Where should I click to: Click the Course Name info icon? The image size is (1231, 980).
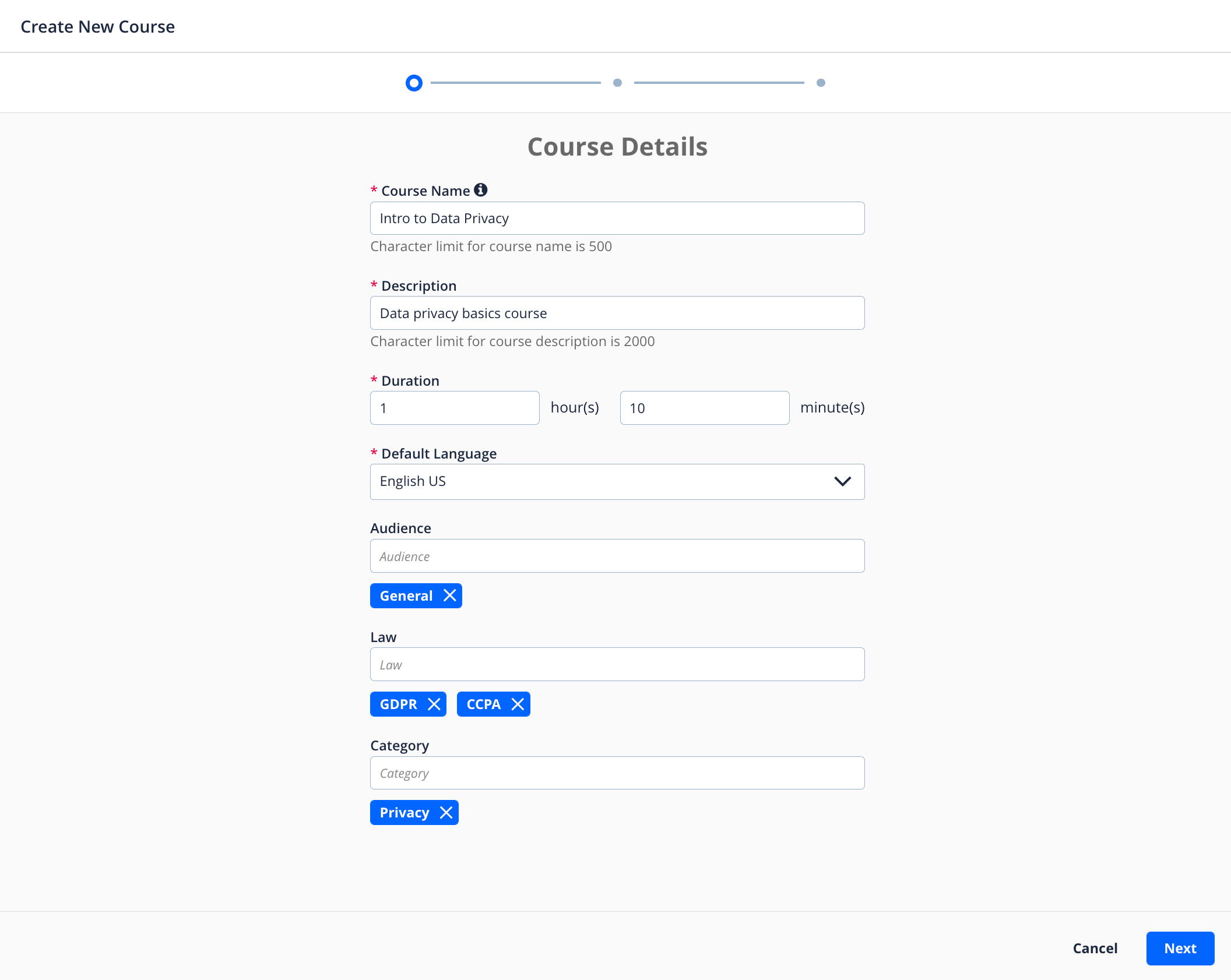[x=480, y=190]
